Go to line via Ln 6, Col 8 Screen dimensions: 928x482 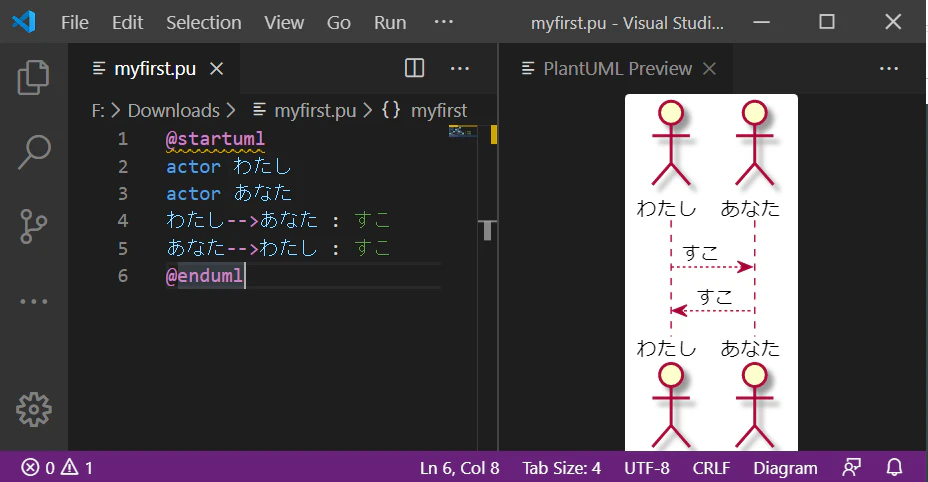459,468
